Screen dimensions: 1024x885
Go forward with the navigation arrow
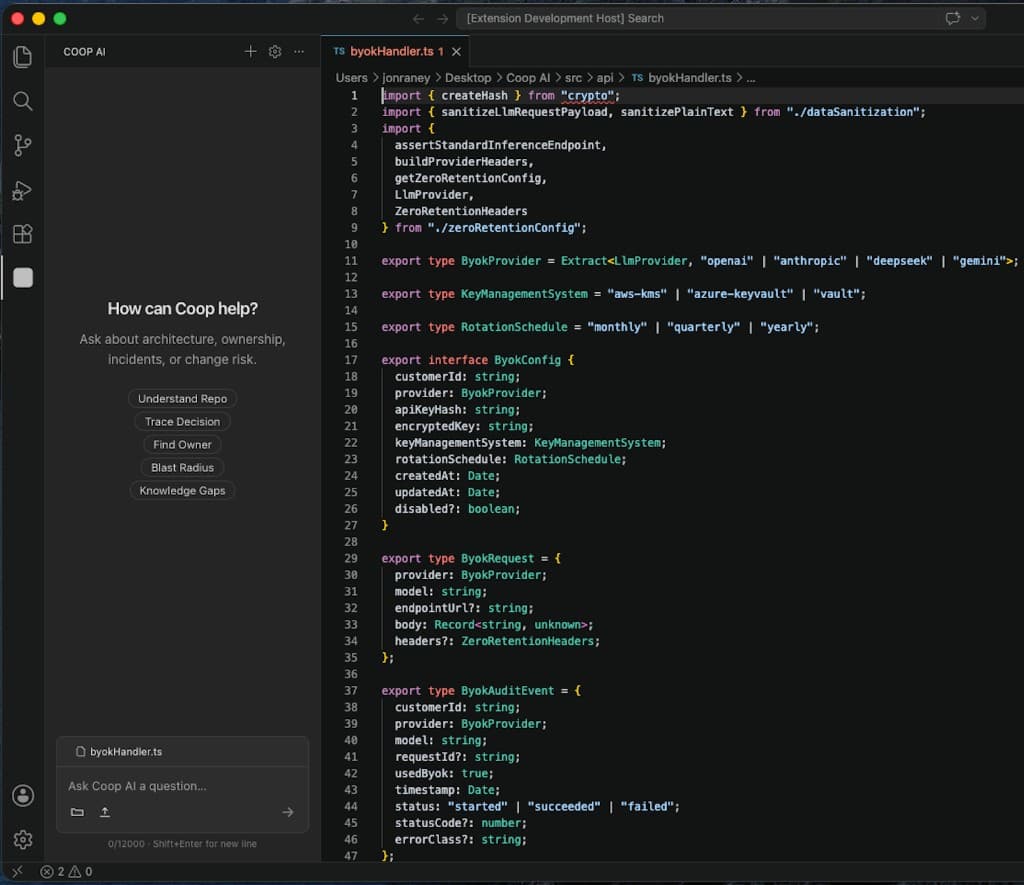[443, 19]
